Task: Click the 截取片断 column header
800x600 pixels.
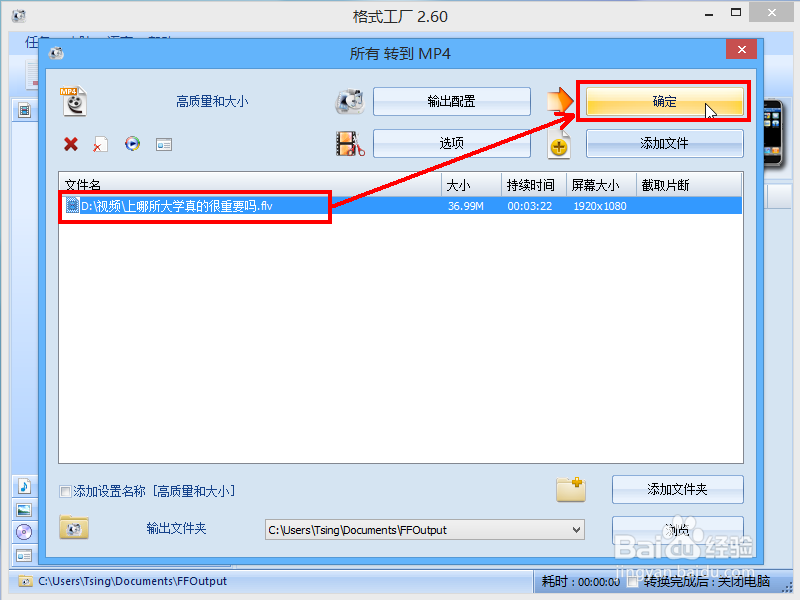Action: click(689, 185)
